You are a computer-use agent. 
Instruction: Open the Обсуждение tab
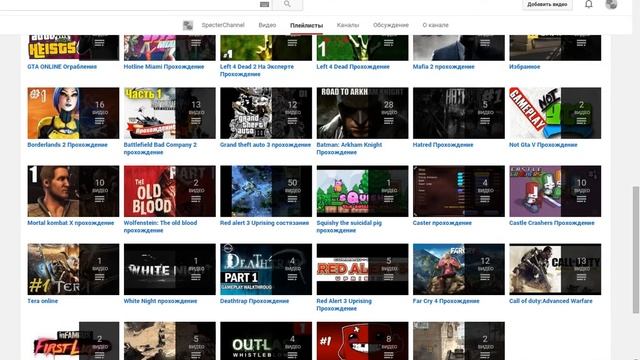click(x=391, y=25)
